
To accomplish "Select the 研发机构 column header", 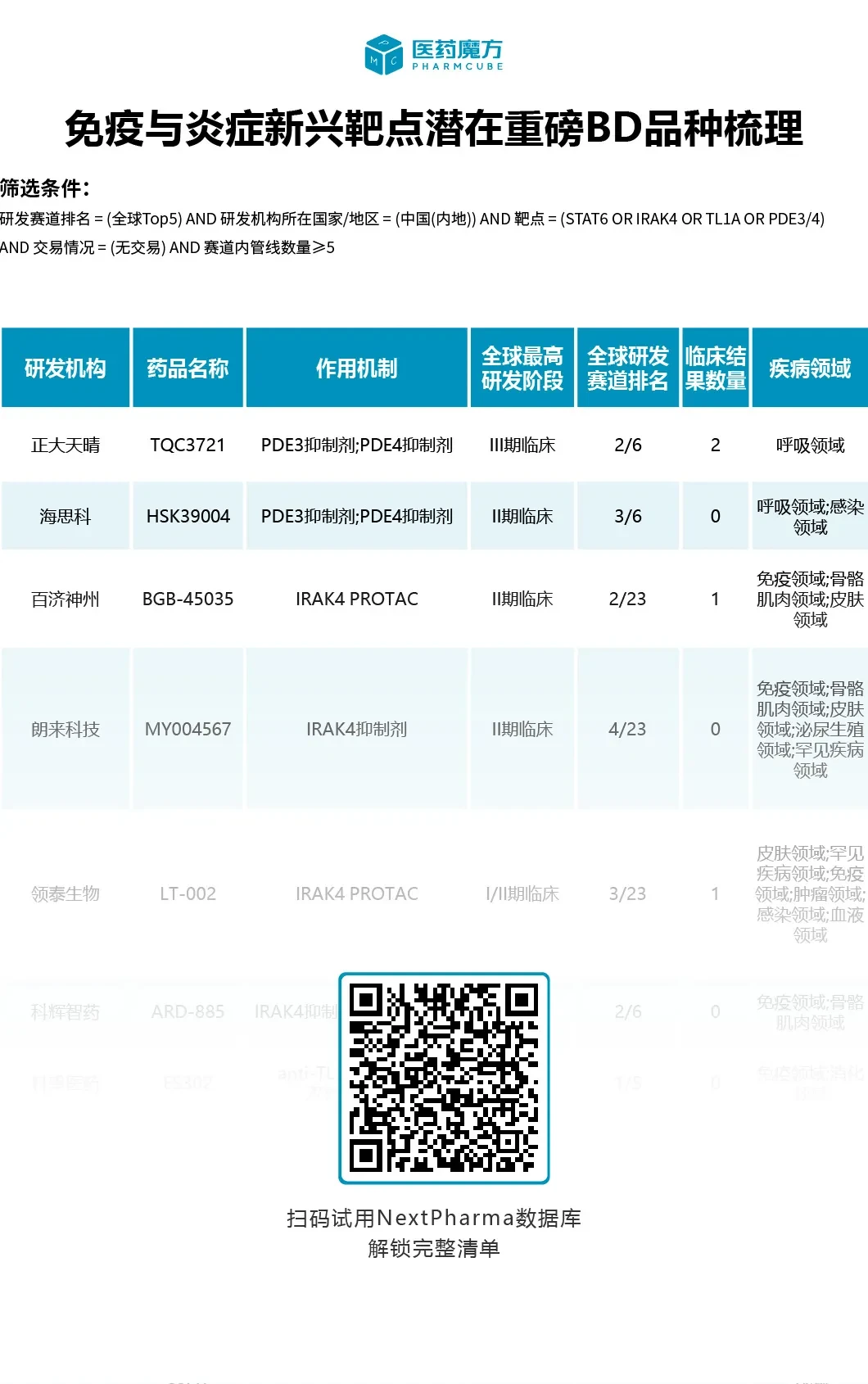I will pos(66,368).
